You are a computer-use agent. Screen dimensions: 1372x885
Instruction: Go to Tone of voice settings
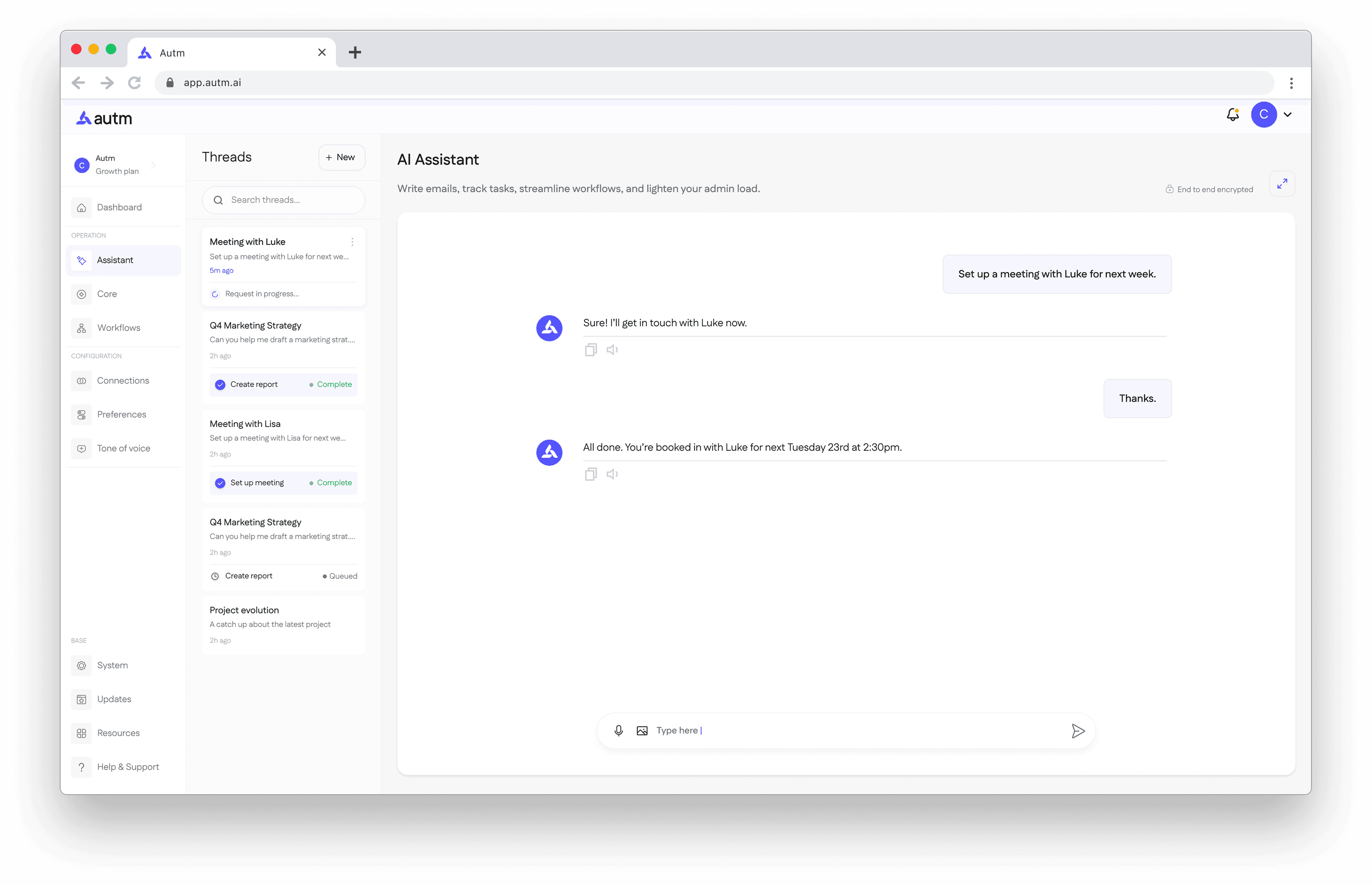[x=124, y=448]
